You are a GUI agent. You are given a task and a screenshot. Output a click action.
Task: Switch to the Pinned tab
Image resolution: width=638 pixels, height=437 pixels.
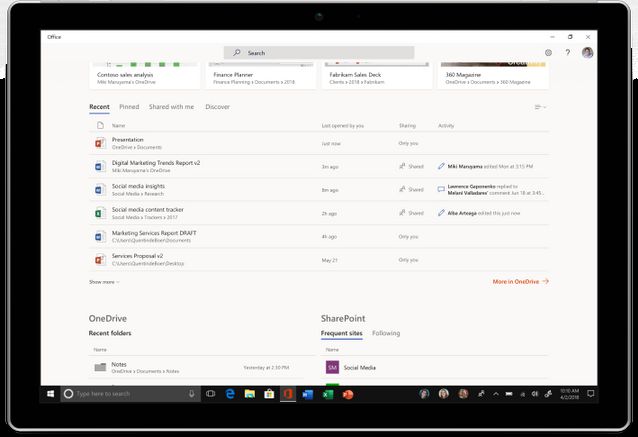tap(129, 107)
